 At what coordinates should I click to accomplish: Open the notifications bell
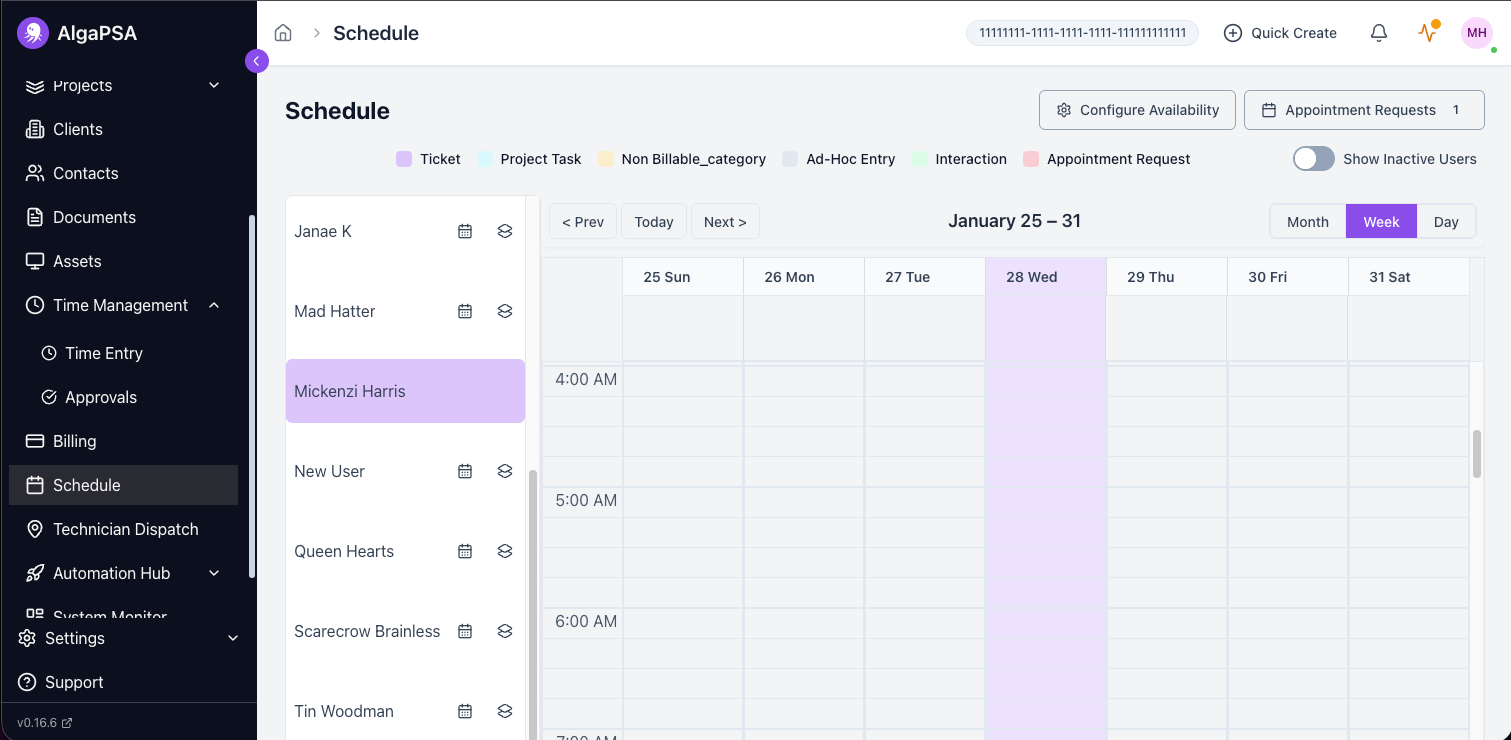point(1379,33)
